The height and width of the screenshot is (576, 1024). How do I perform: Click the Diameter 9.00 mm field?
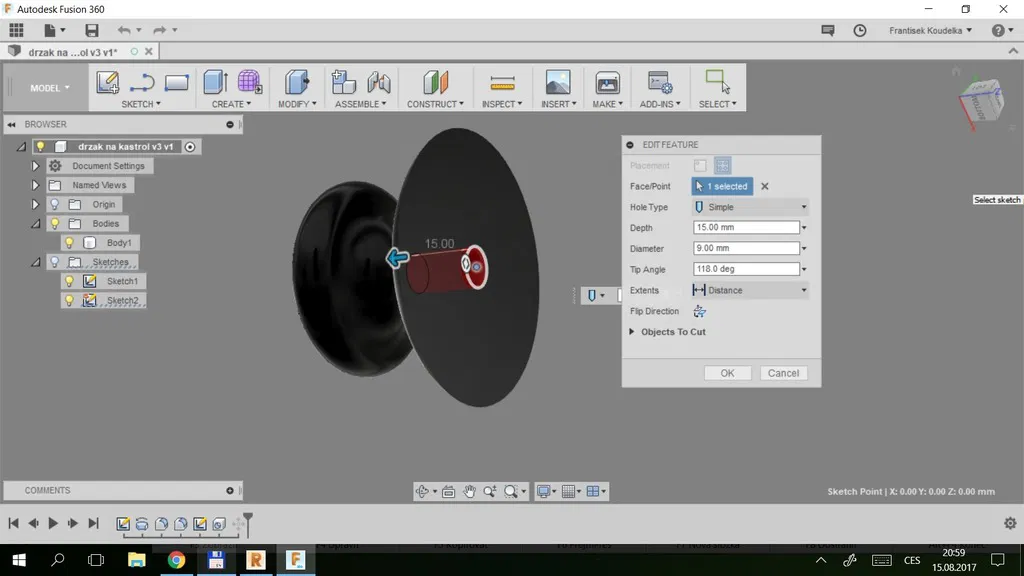(746, 248)
